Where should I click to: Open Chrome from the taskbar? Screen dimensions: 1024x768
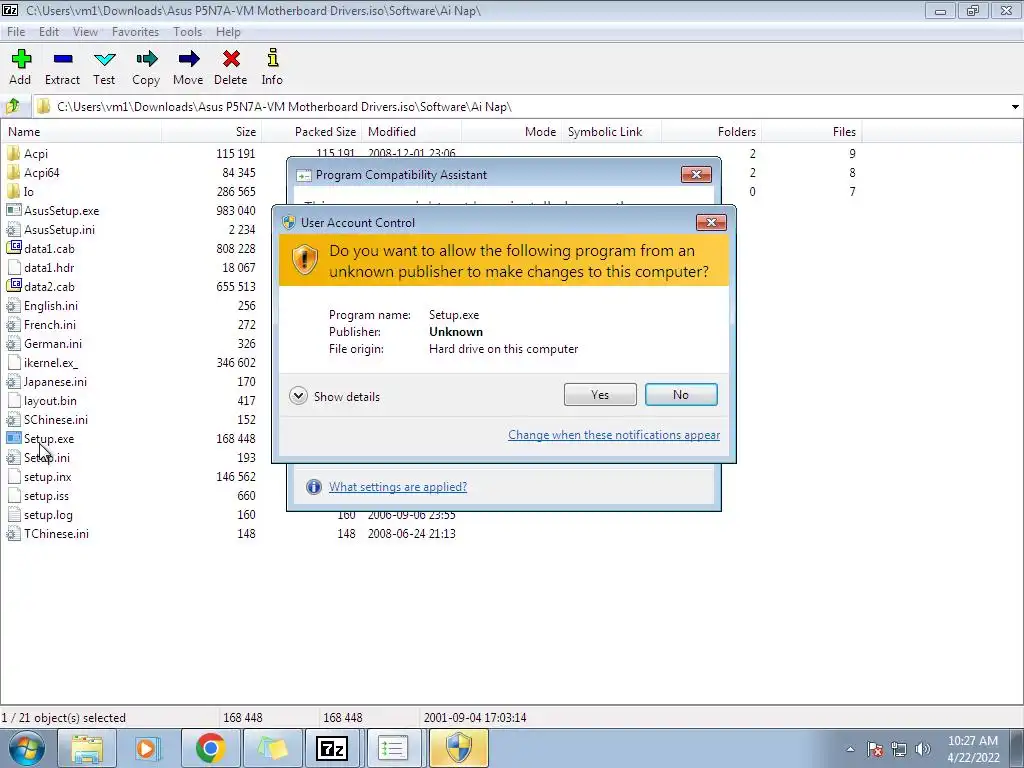[x=210, y=748]
